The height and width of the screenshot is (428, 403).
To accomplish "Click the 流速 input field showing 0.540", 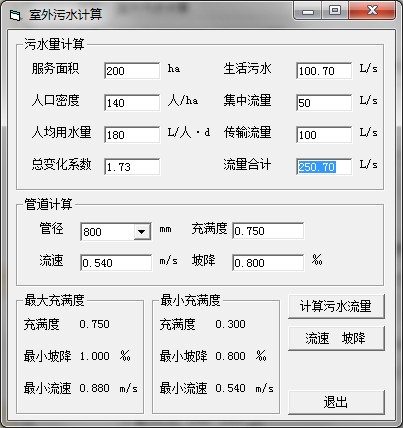I will pyautogui.click(x=116, y=263).
